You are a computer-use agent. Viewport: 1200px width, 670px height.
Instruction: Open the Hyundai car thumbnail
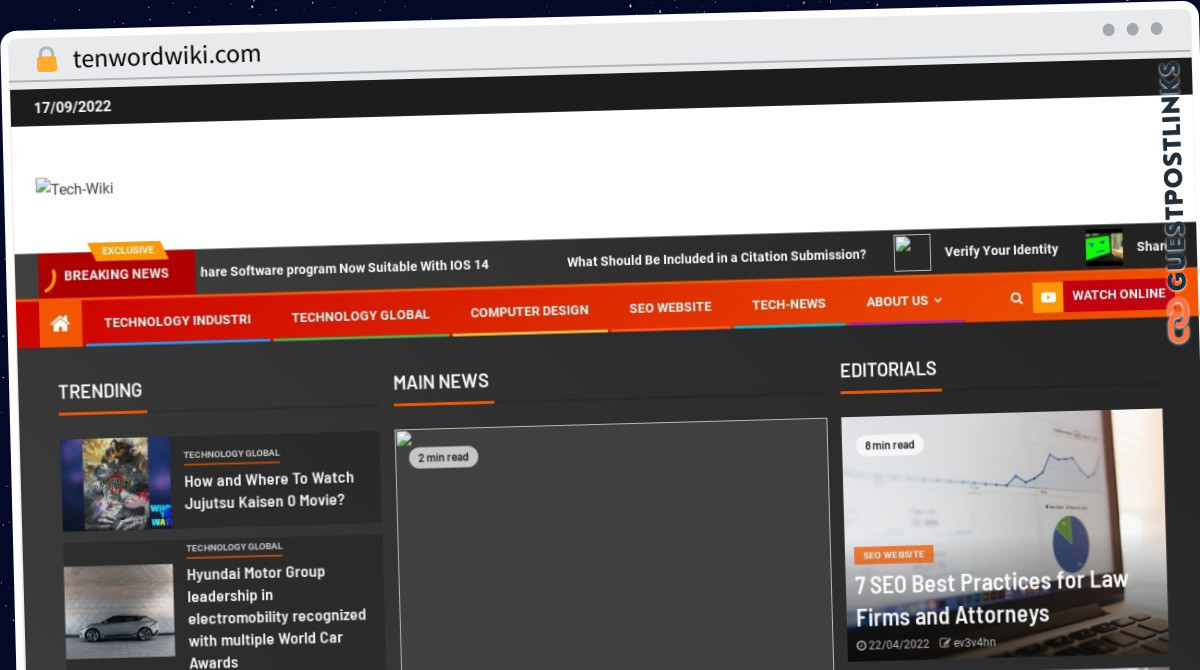(120, 611)
